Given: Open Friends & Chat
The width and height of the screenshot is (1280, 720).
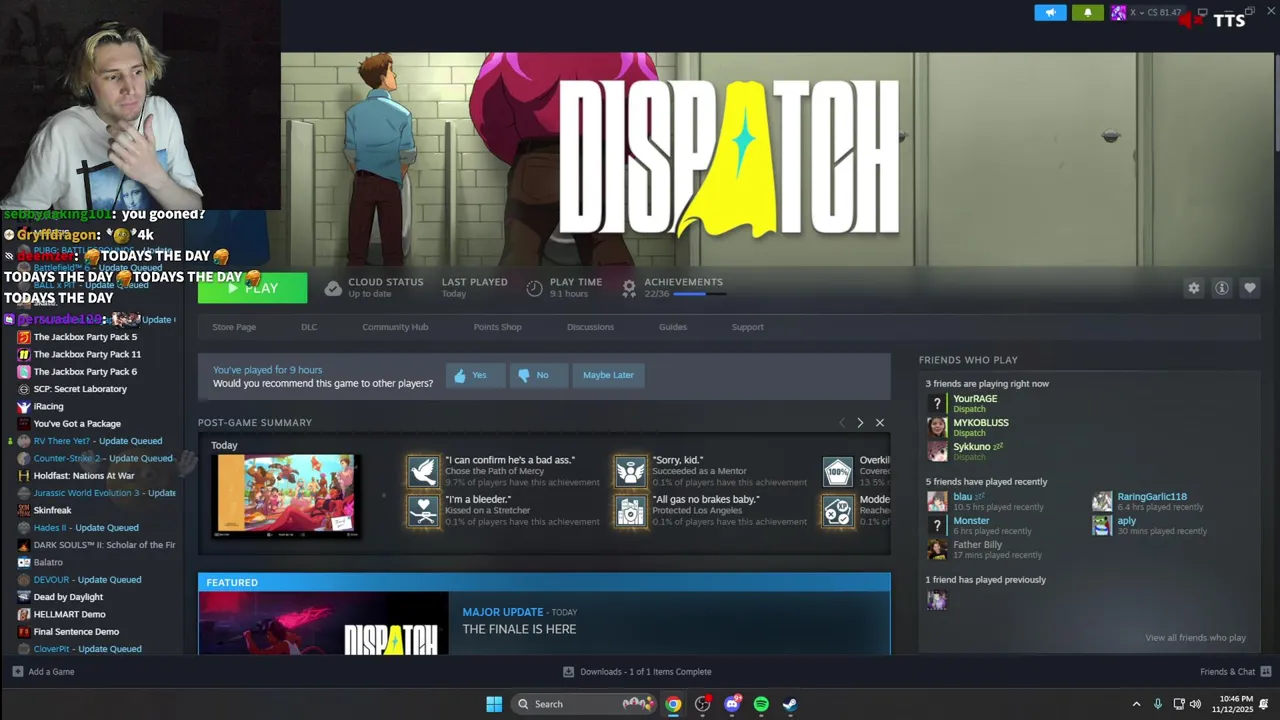Looking at the screenshot, I should pyautogui.click(x=1235, y=672).
